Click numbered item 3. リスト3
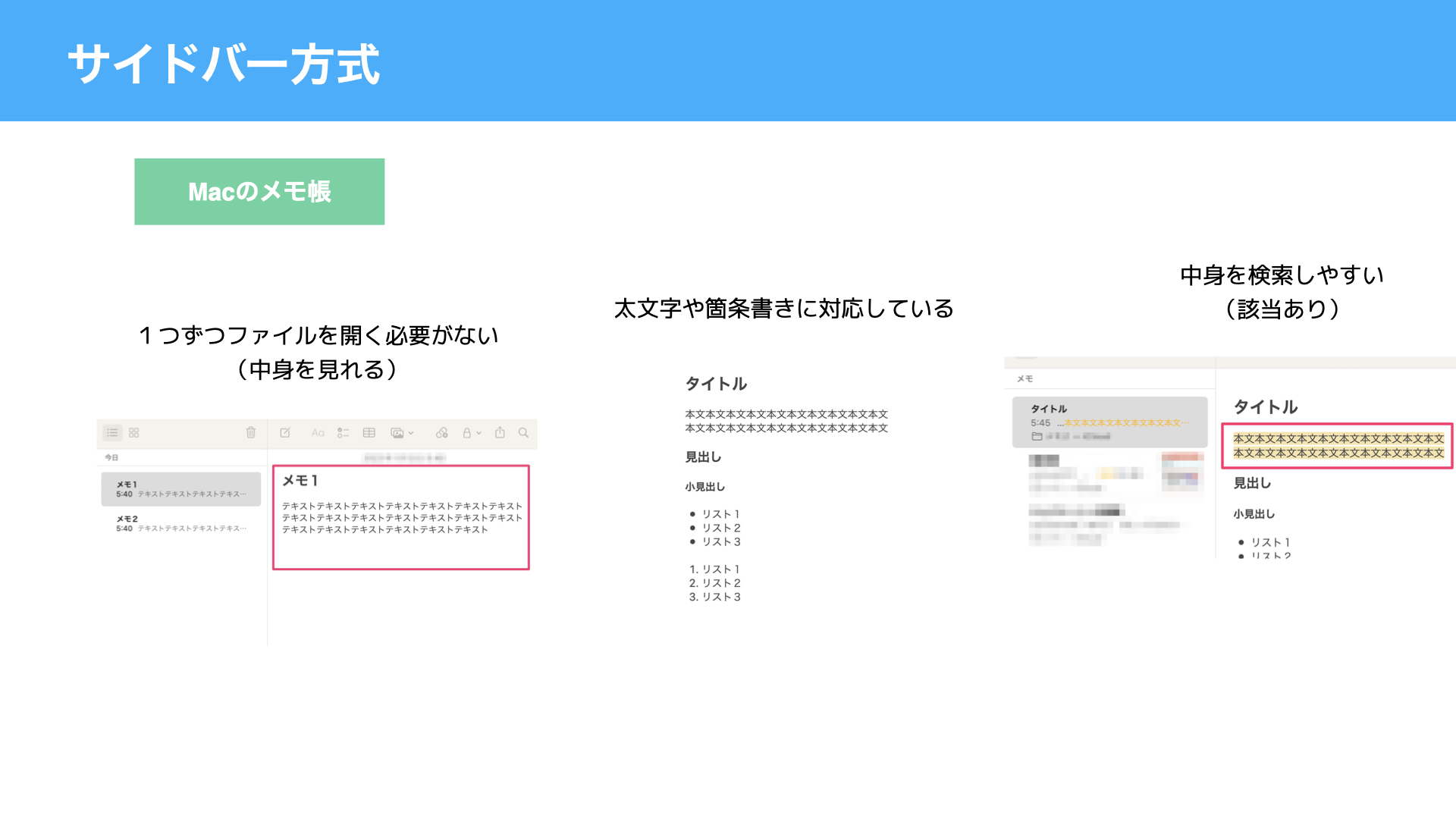The image size is (1456, 819). coord(714,597)
